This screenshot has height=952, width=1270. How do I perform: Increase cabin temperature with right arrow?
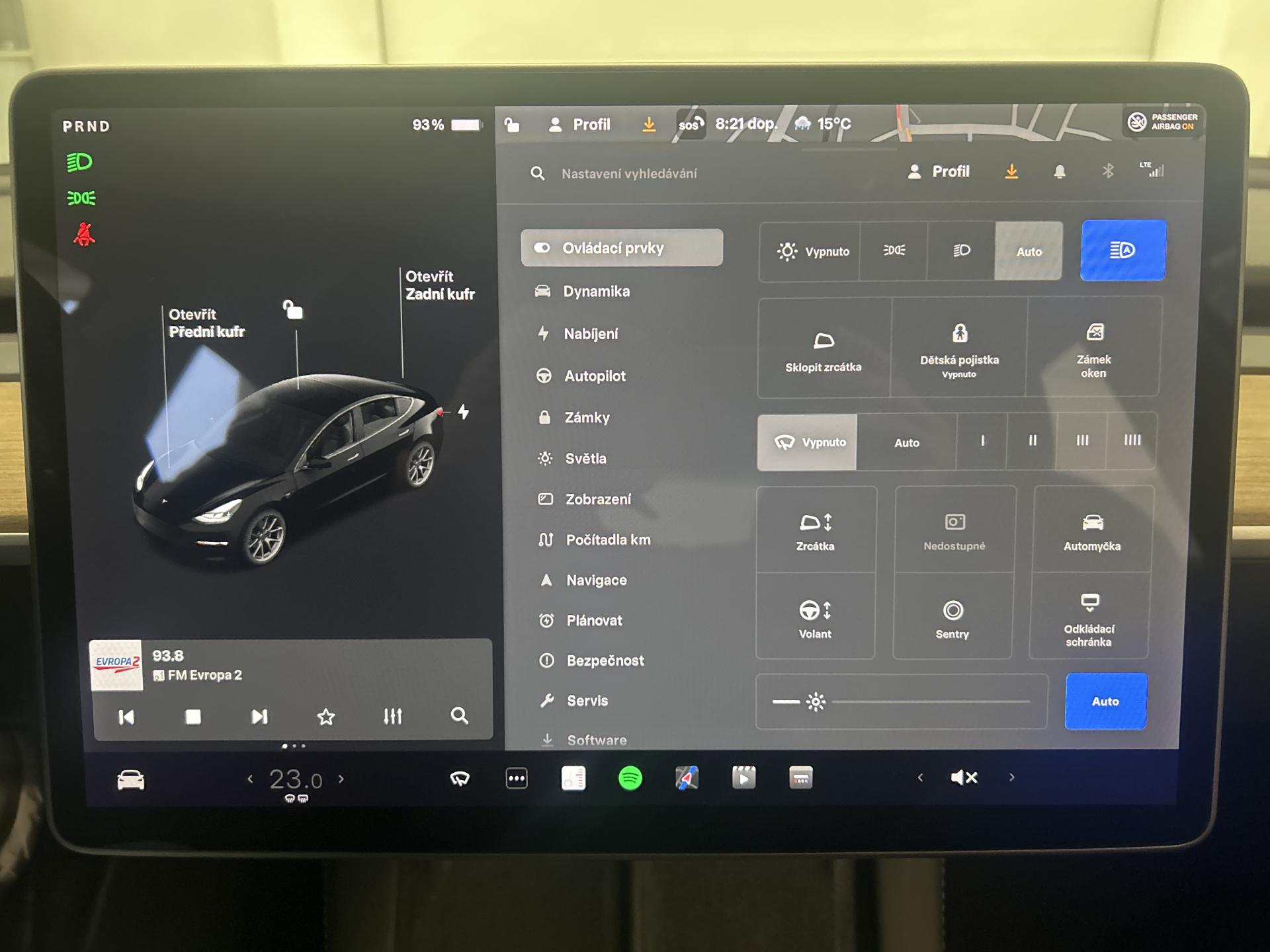coord(341,779)
